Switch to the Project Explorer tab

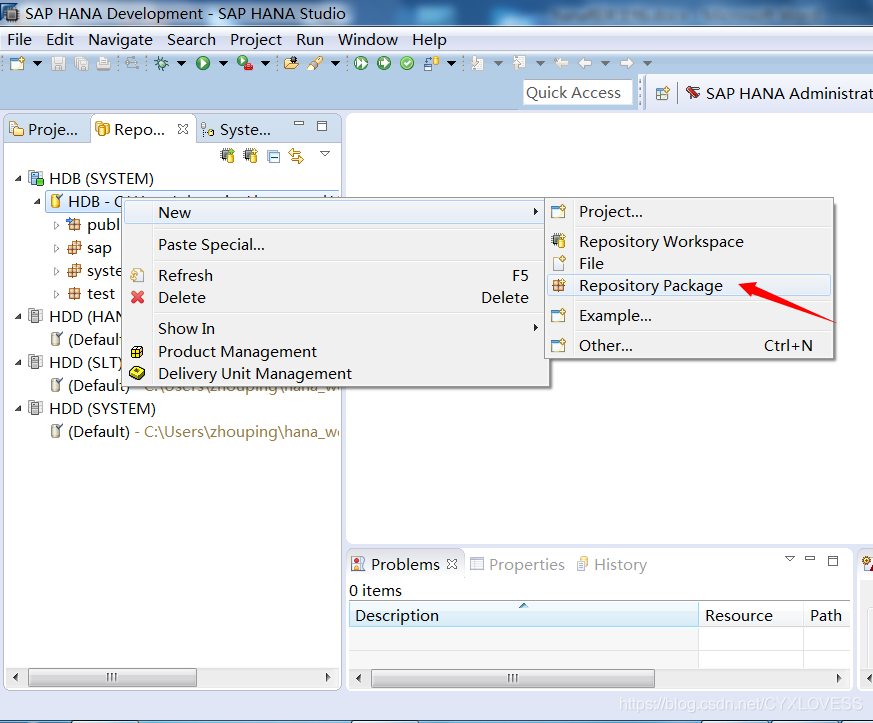coord(44,130)
